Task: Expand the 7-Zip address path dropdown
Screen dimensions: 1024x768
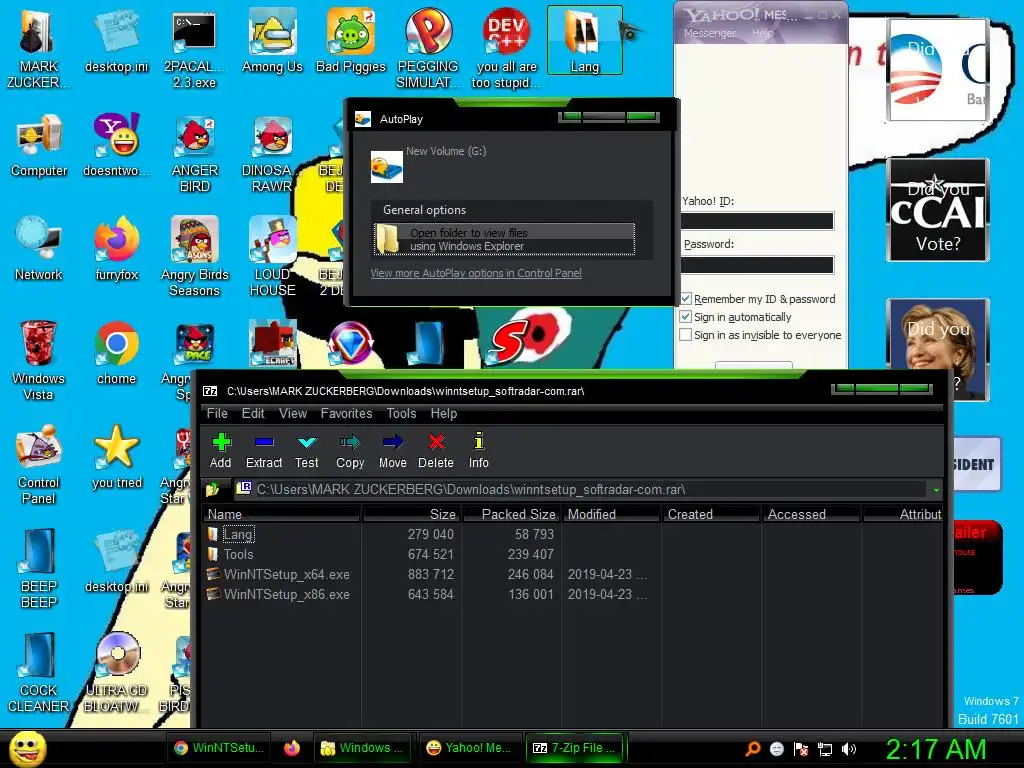Action: pyautogui.click(x=936, y=490)
